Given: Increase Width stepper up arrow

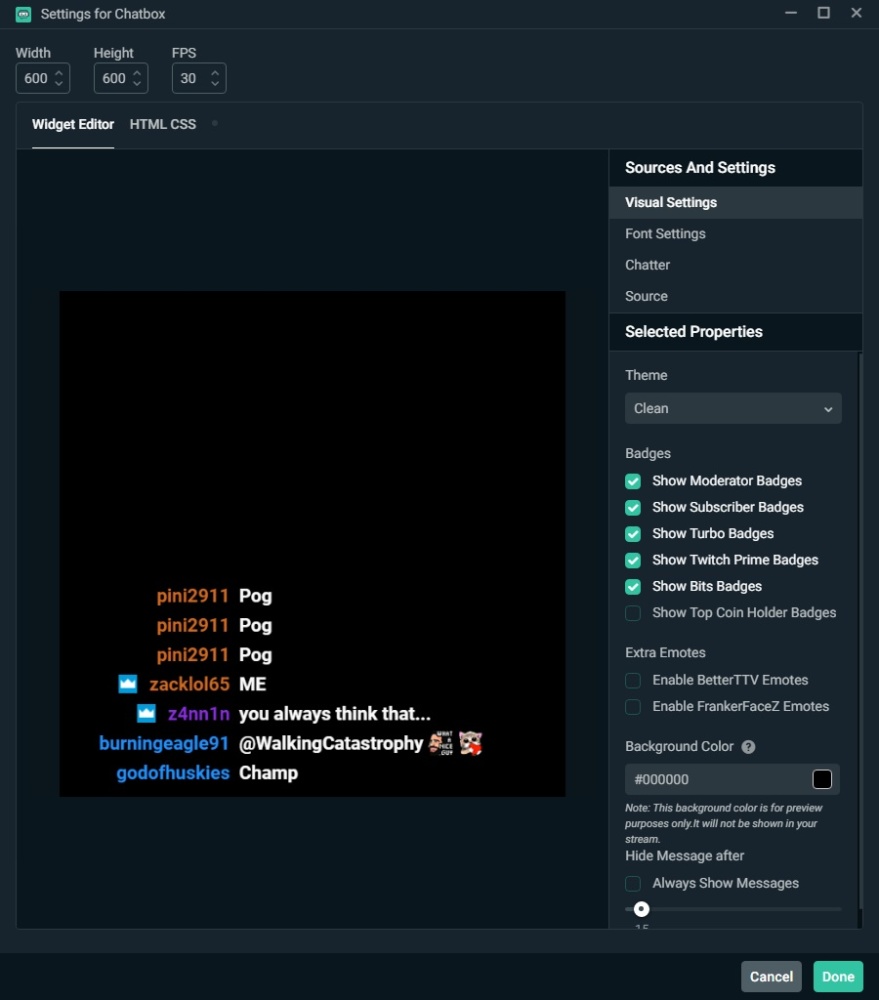Looking at the screenshot, I should [59, 73].
